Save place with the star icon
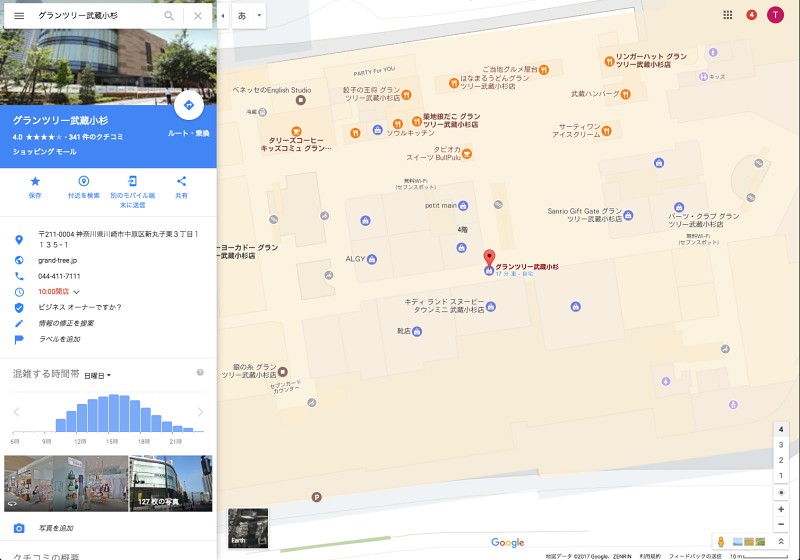This screenshot has height=560, width=800. tap(35, 181)
